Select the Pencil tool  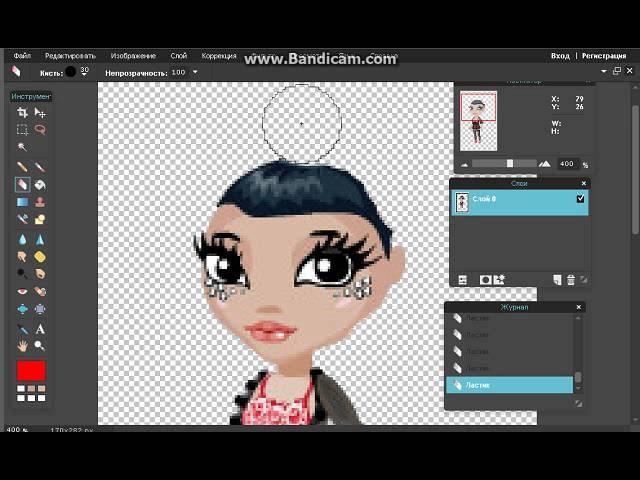[22, 167]
